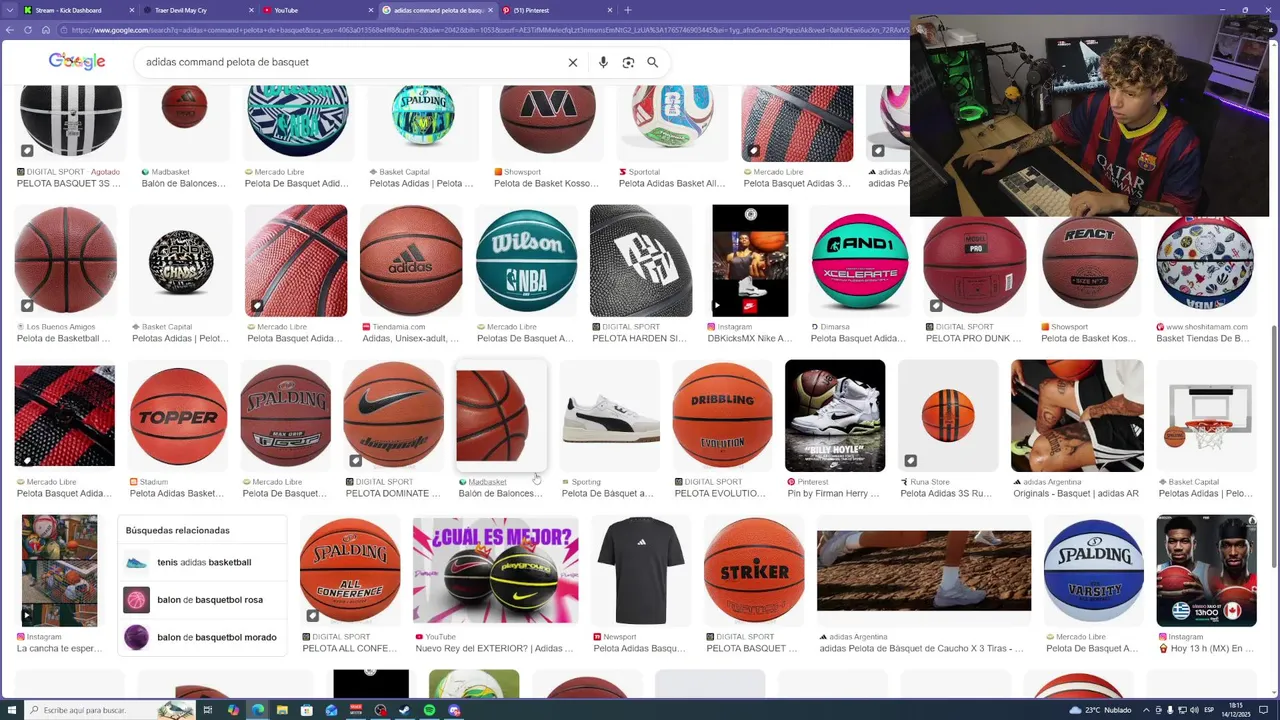1280x720 pixels.
Task: Open File Explorer from the taskbar
Action: tap(283, 710)
